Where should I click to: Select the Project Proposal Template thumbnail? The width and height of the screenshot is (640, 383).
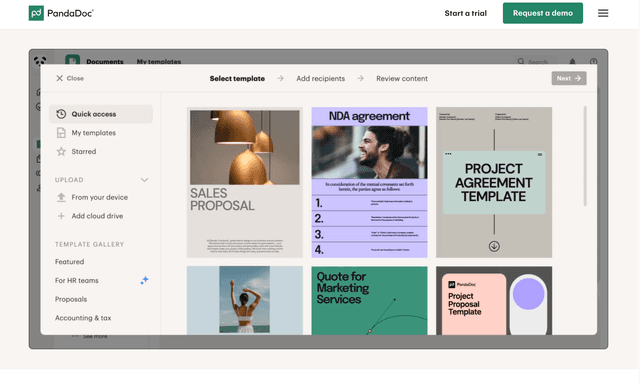(x=494, y=301)
